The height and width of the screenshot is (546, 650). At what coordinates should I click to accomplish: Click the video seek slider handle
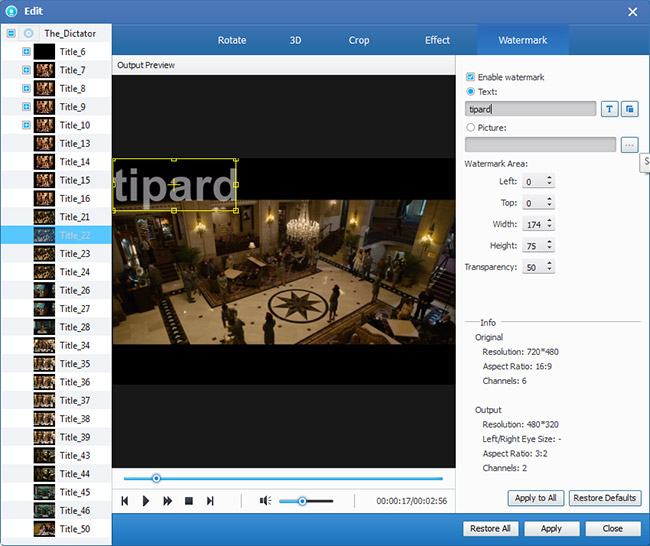click(156, 478)
